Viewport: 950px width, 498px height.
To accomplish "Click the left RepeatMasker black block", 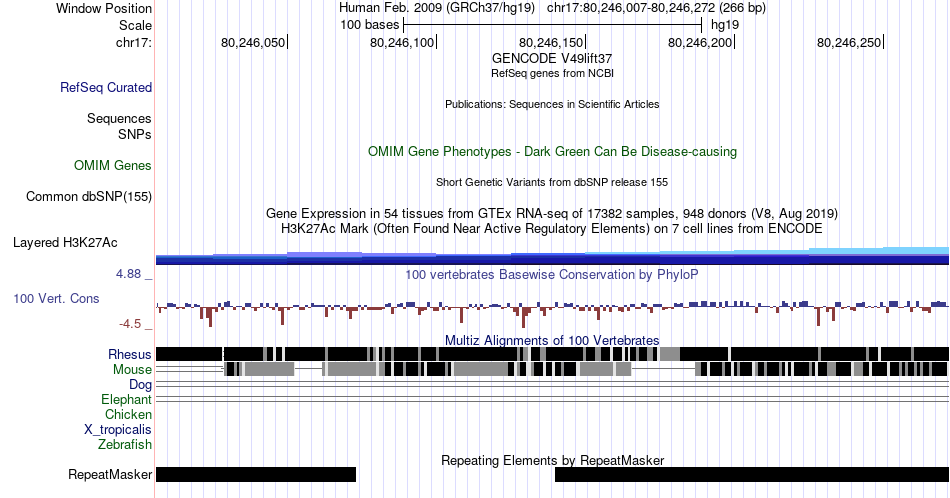I will [256, 474].
